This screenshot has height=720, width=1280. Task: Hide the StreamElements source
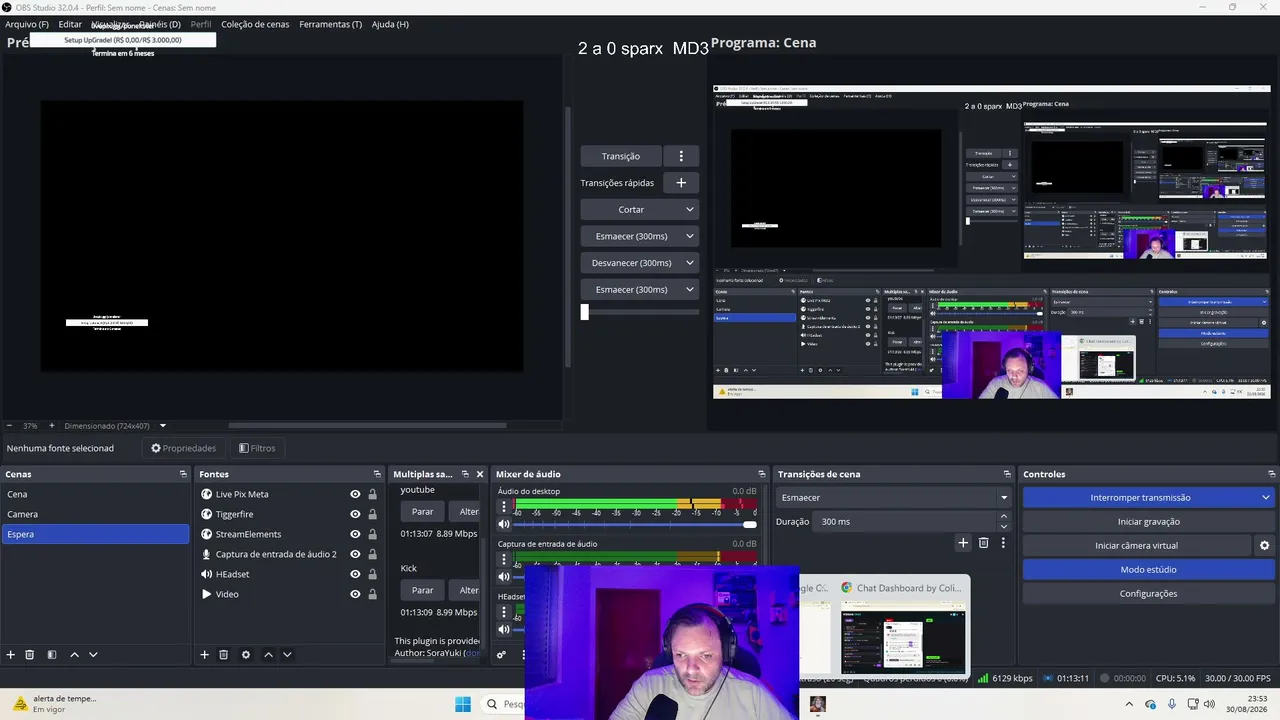pos(355,534)
